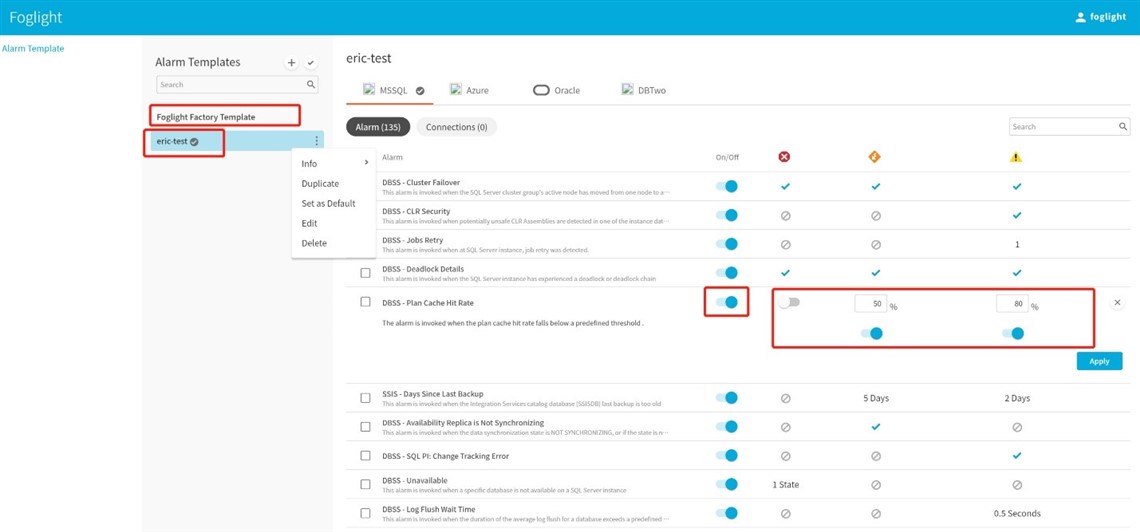
Task: Click Availability Replica warning disabled icon
Action: (x=1016, y=427)
